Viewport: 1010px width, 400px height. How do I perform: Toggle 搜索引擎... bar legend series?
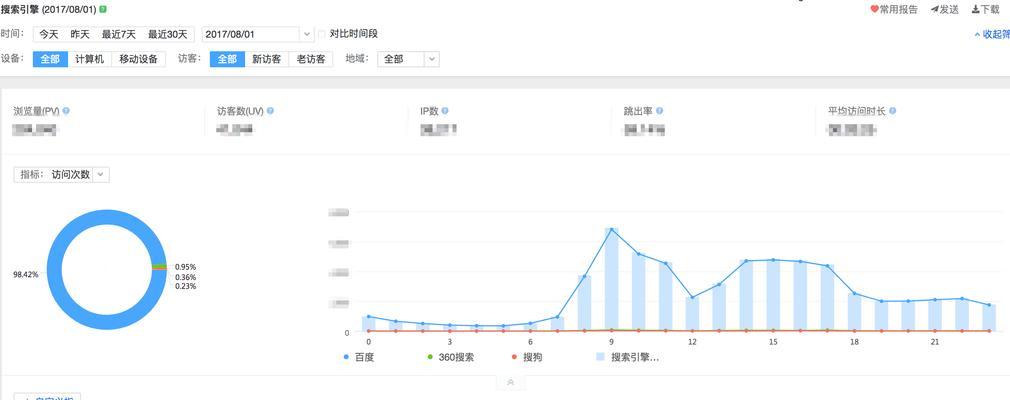pos(627,357)
